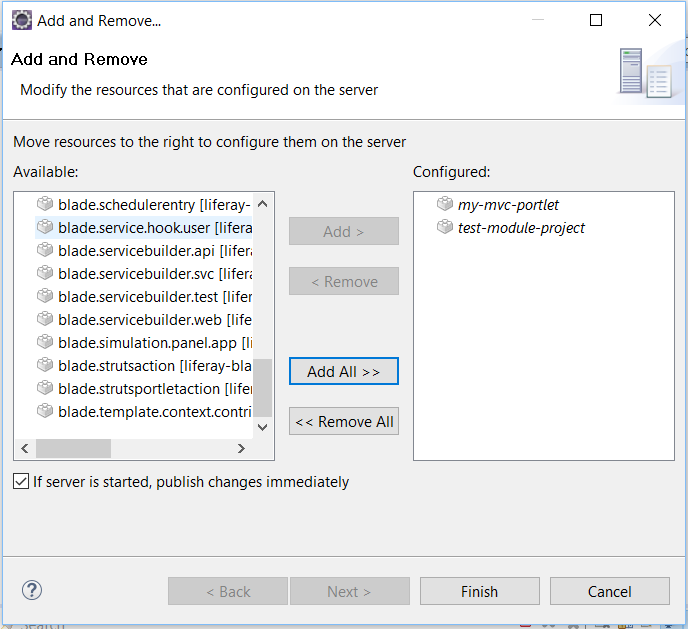The image size is (688, 629).
Task: Click the blade.strutsaction module icon
Action: click(x=45, y=365)
